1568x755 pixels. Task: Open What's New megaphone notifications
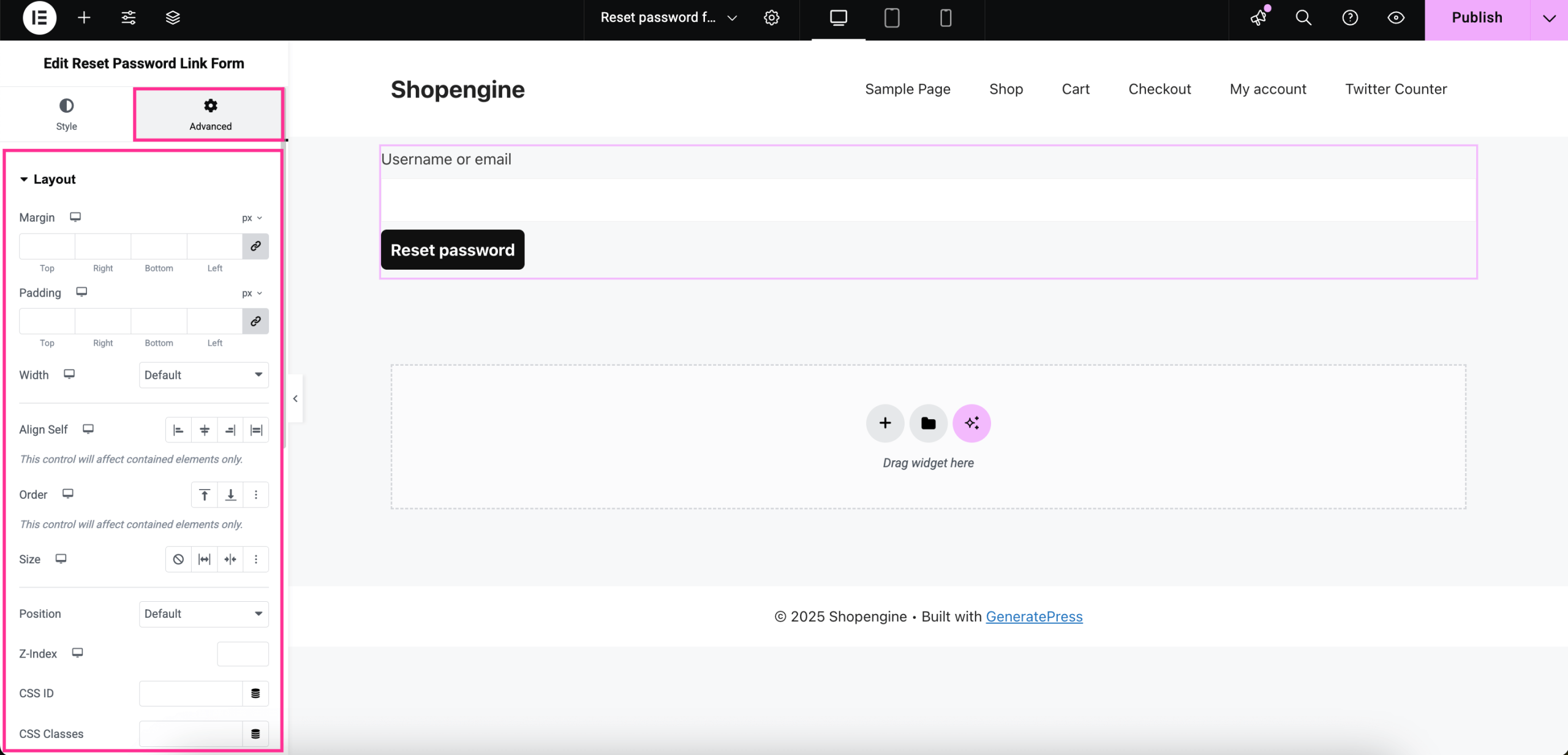pos(1259,18)
